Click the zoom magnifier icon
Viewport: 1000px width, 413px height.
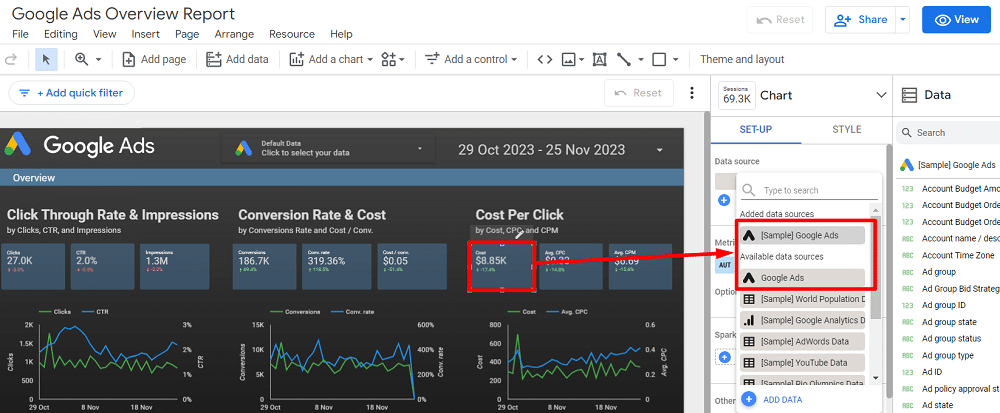click(x=81, y=59)
